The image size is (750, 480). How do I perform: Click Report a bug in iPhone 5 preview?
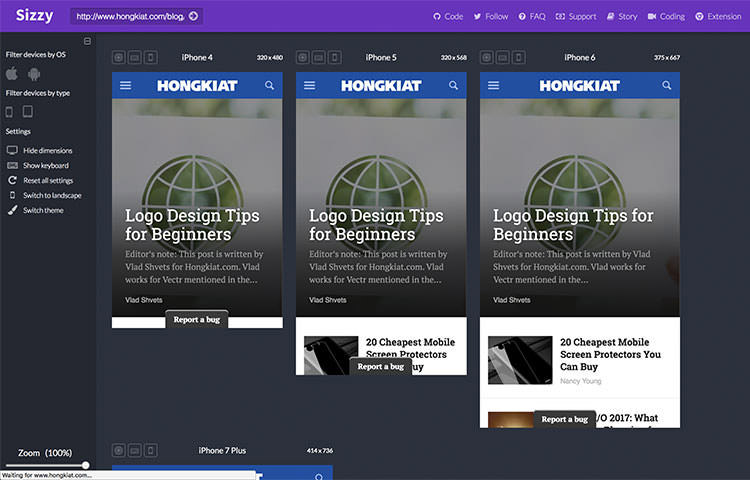click(x=381, y=366)
